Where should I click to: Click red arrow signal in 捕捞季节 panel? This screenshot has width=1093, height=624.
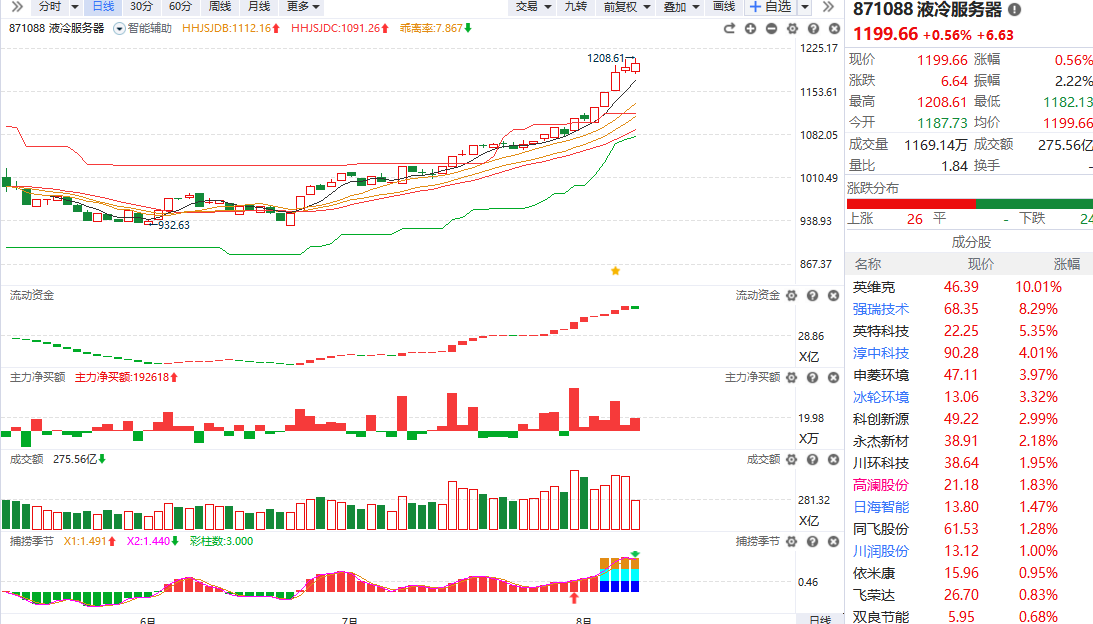tap(574, 598)
